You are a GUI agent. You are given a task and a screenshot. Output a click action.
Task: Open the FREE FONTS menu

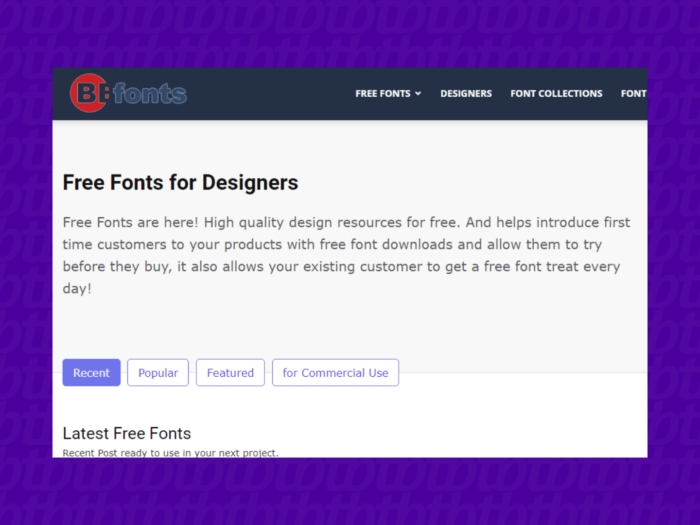383,94
